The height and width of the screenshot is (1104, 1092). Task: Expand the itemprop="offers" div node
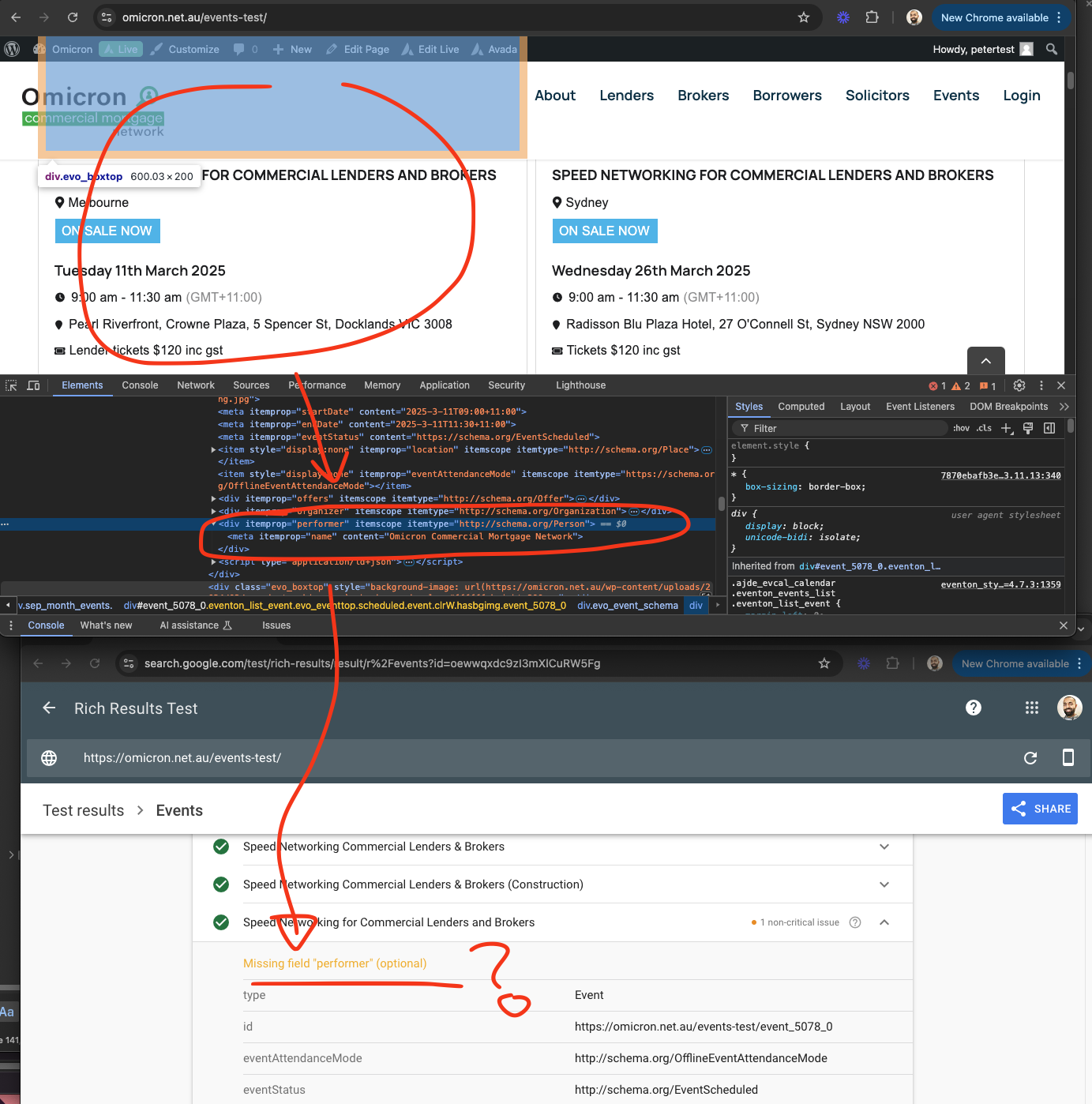[x=214, y=499]
